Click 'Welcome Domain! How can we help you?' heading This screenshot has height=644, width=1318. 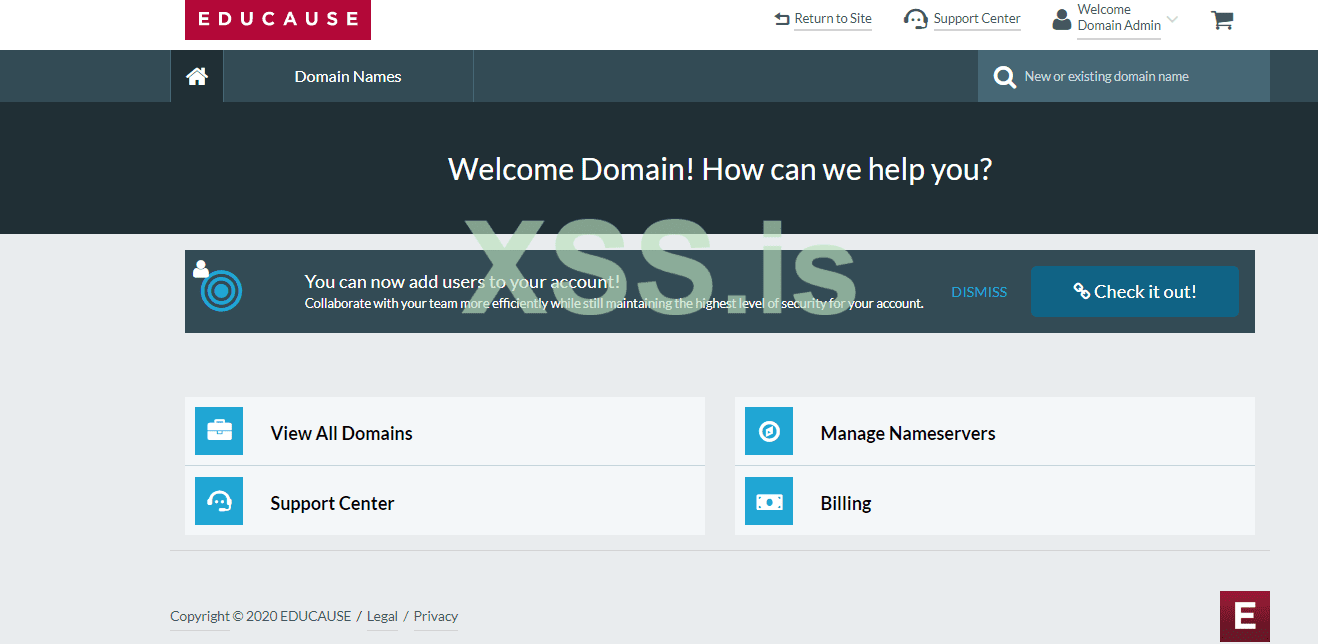coord(720,169)
